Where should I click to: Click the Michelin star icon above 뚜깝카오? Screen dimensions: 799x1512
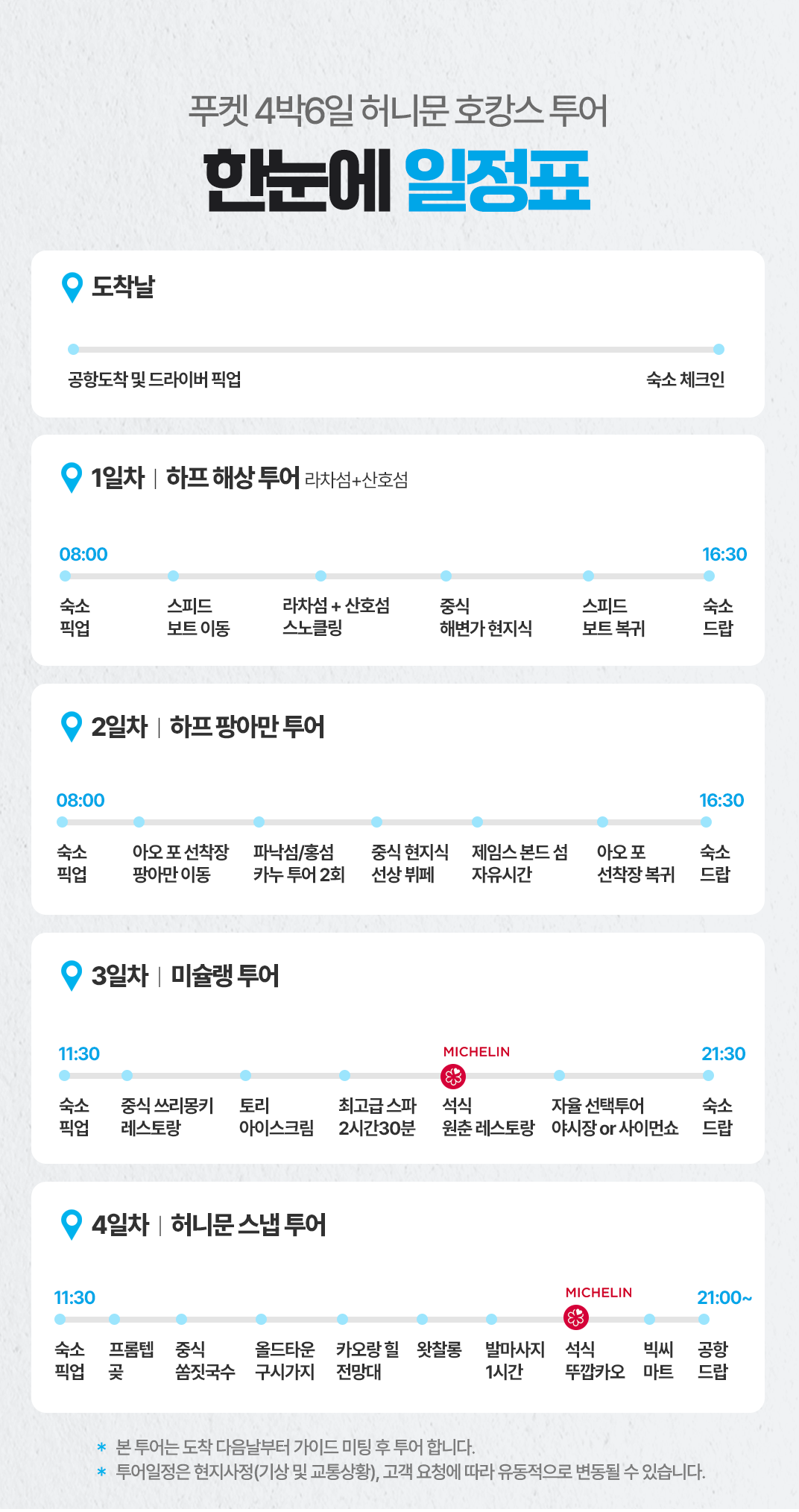click(575, 1317)
